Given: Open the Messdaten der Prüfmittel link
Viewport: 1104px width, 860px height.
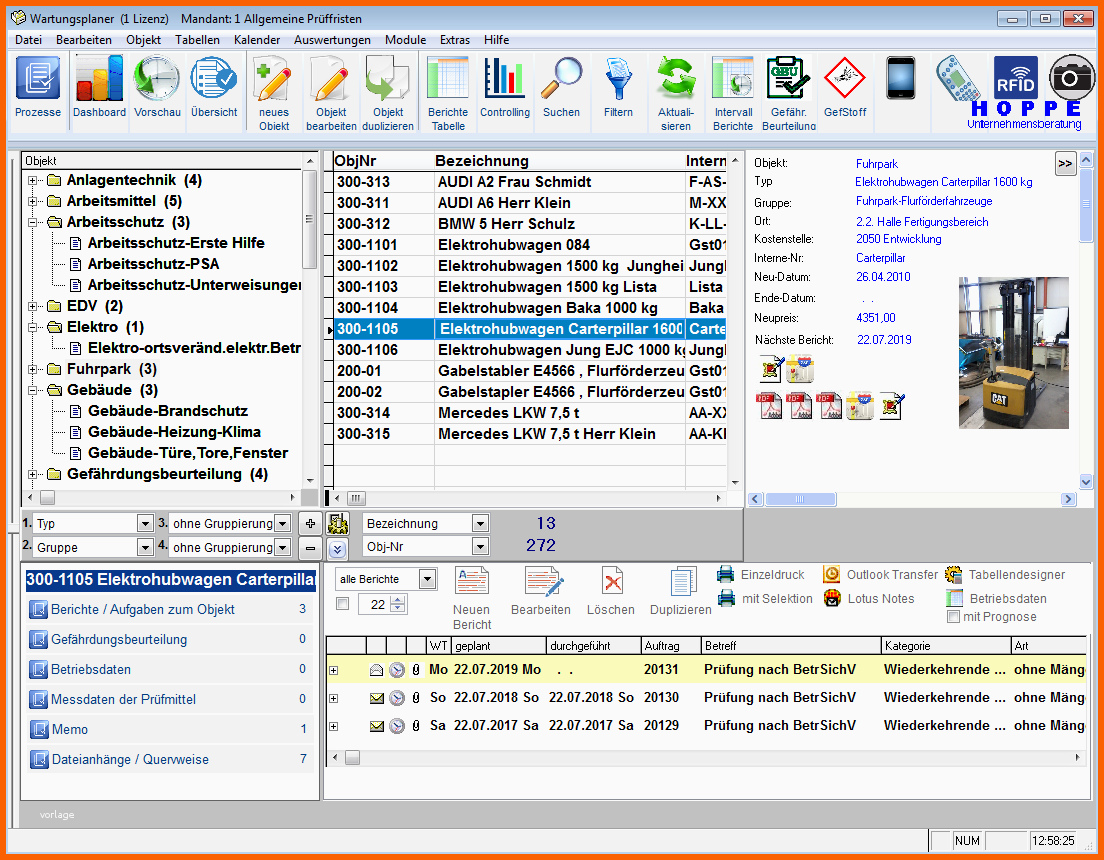Looking at the screenshot, I should 123,699.
